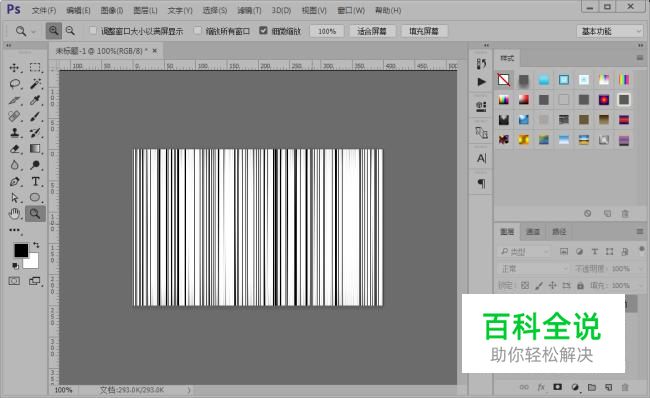Open the 图像(I) menu

112,10
